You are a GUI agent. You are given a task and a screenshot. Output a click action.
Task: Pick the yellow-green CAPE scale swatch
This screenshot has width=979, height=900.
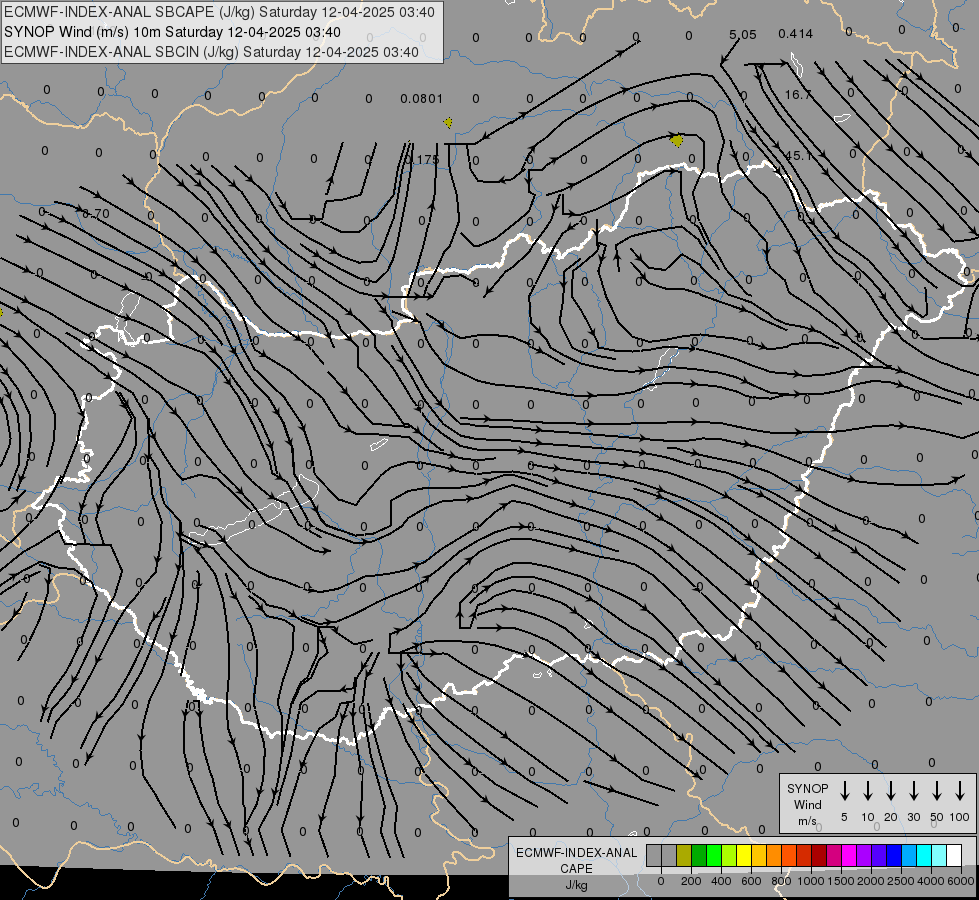coord(729,855)
